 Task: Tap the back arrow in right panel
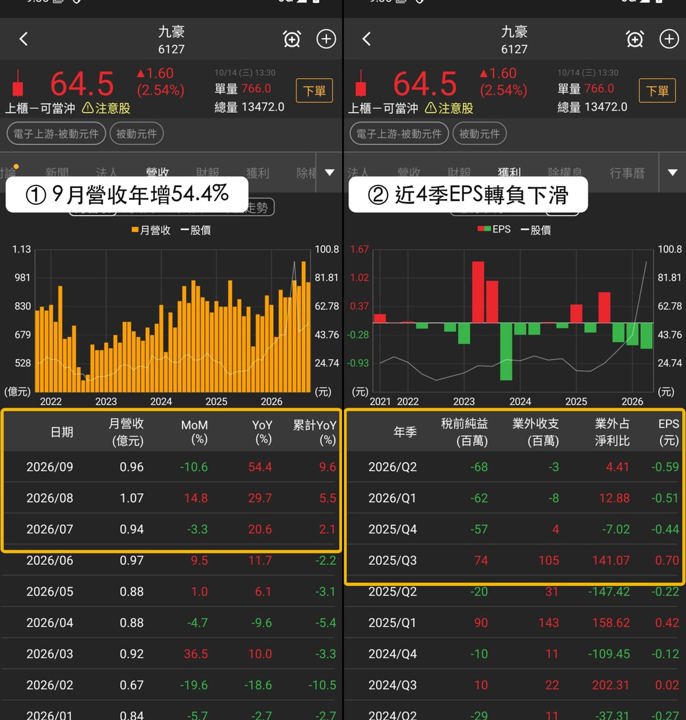coord(366,39)
